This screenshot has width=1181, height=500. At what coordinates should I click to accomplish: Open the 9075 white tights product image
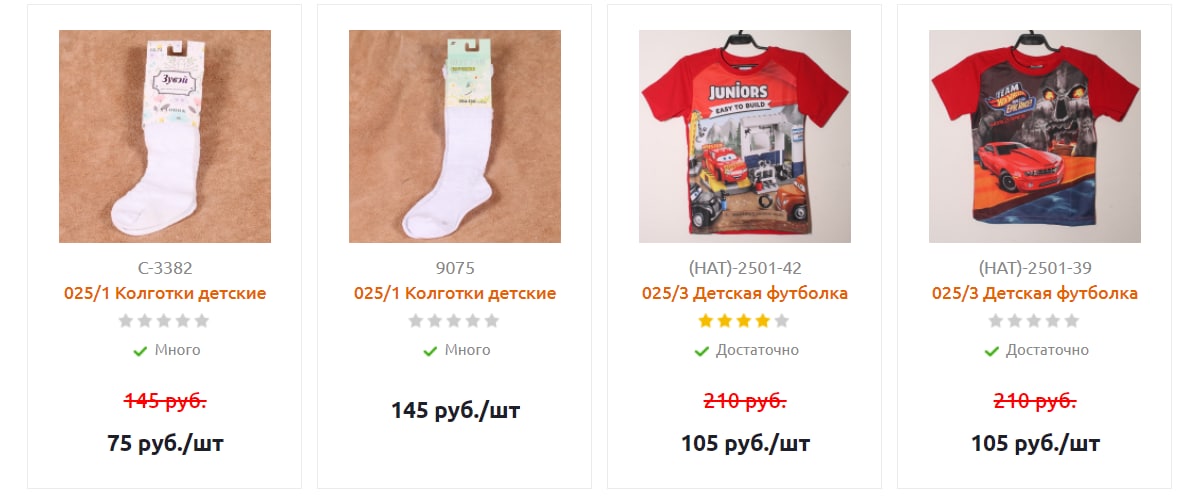[455, 136]
